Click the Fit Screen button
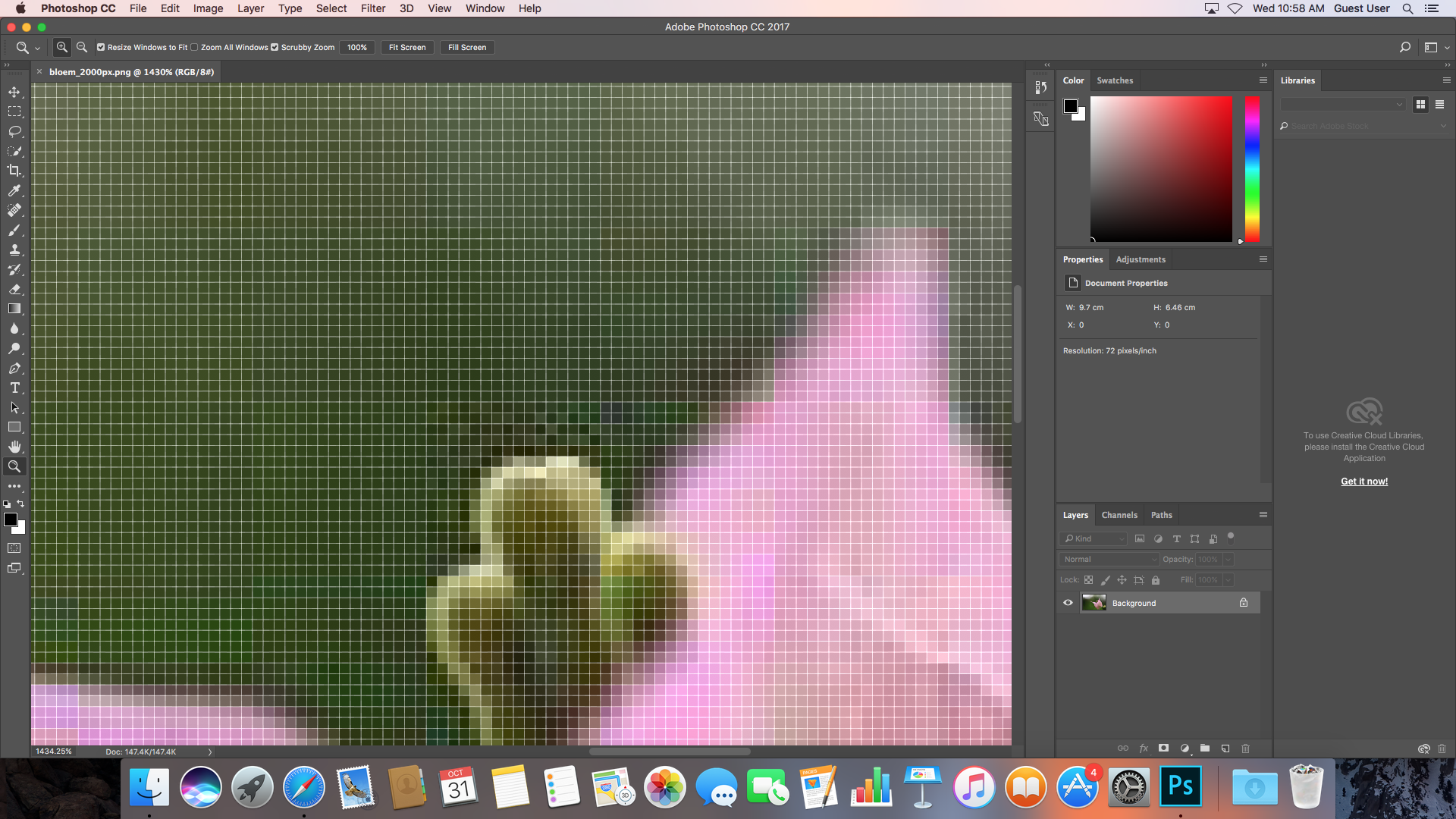 click(407, 47)
